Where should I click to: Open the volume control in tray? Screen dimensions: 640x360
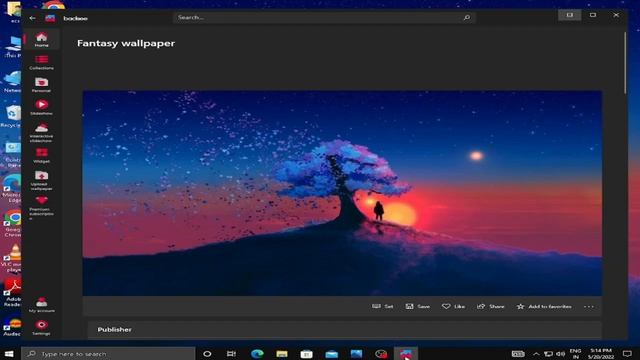pos(560,354)
